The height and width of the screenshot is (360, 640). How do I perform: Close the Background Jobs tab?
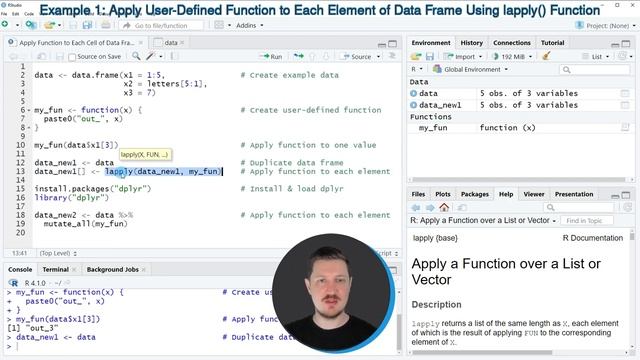(x=144, y=269)
